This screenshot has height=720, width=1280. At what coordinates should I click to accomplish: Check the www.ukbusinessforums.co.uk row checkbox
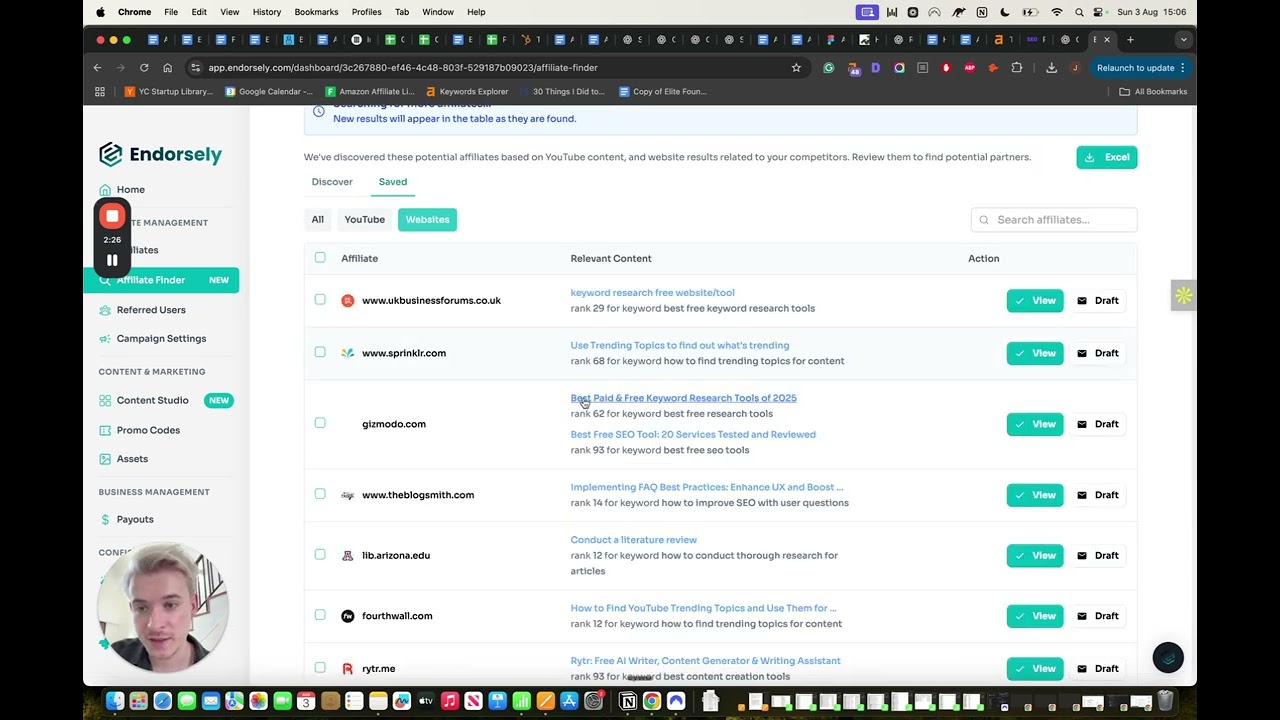(x=320, y=299)
